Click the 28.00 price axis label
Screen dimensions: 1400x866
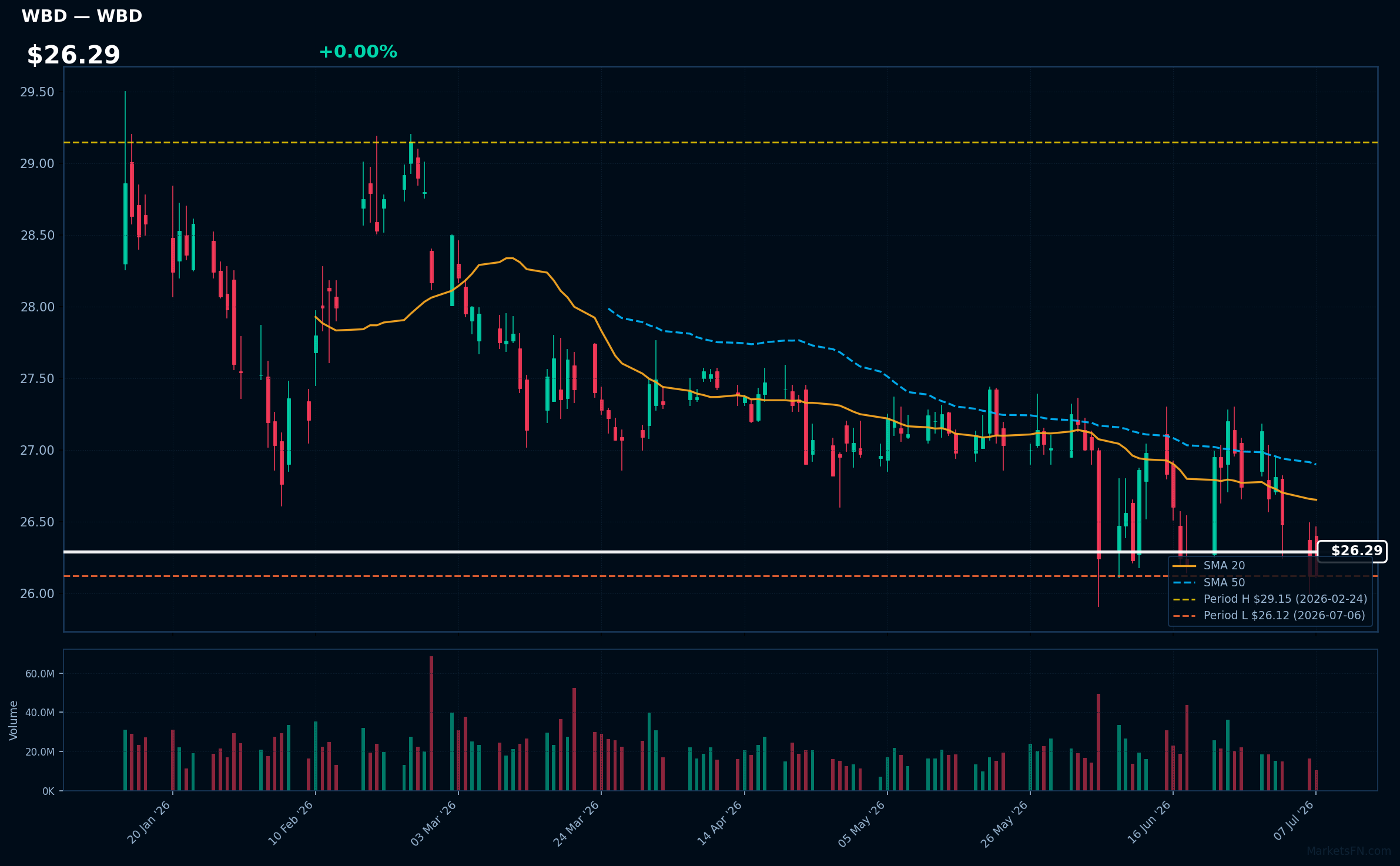point(37,307)
